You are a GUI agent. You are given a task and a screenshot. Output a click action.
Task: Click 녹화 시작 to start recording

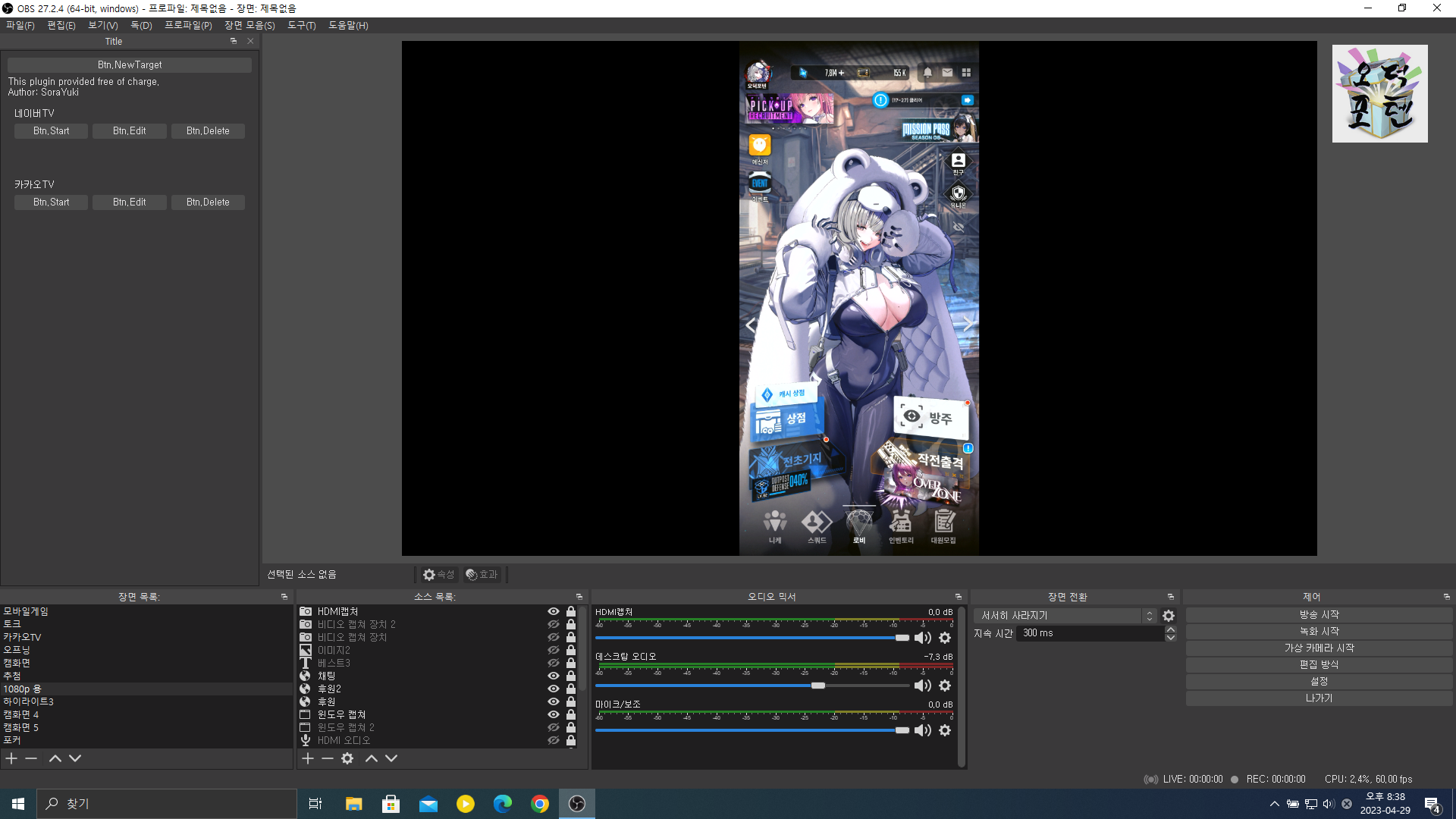coord(1319,632)
